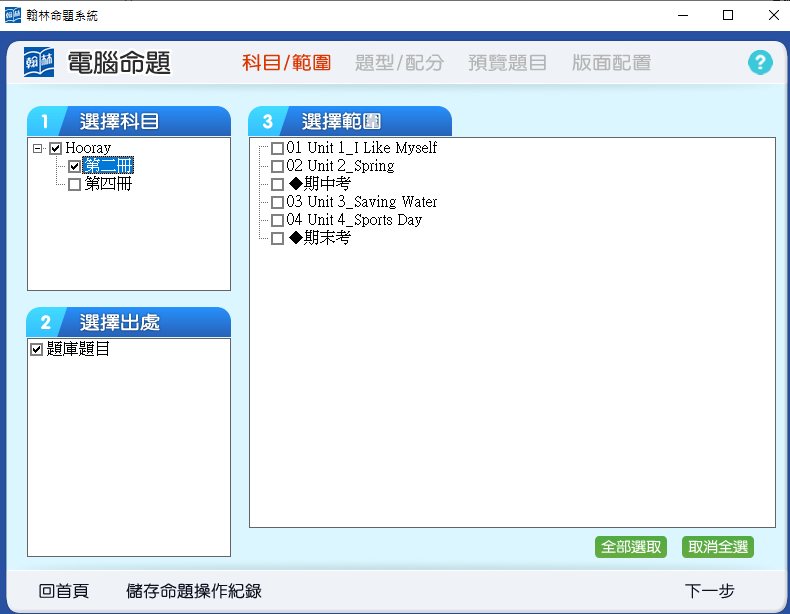Check the 第四冊 checkbox

pyautogui.click(x=75, y=184)
